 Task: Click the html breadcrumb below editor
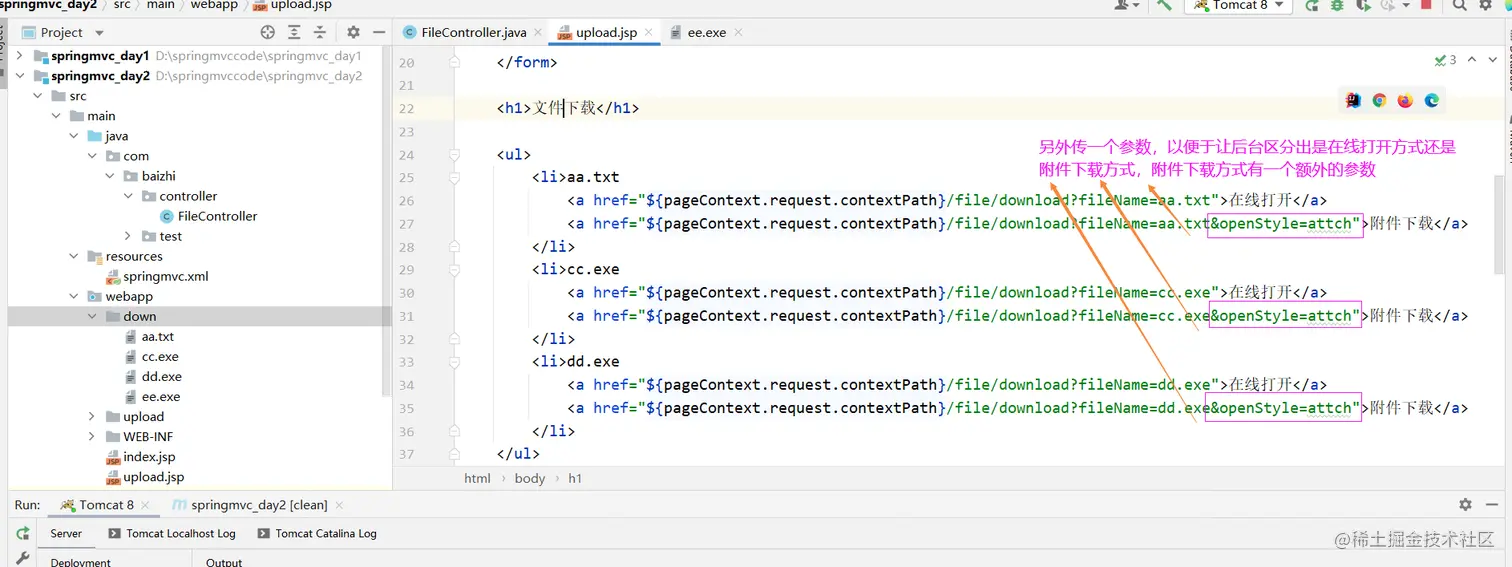tap(477, 478)
